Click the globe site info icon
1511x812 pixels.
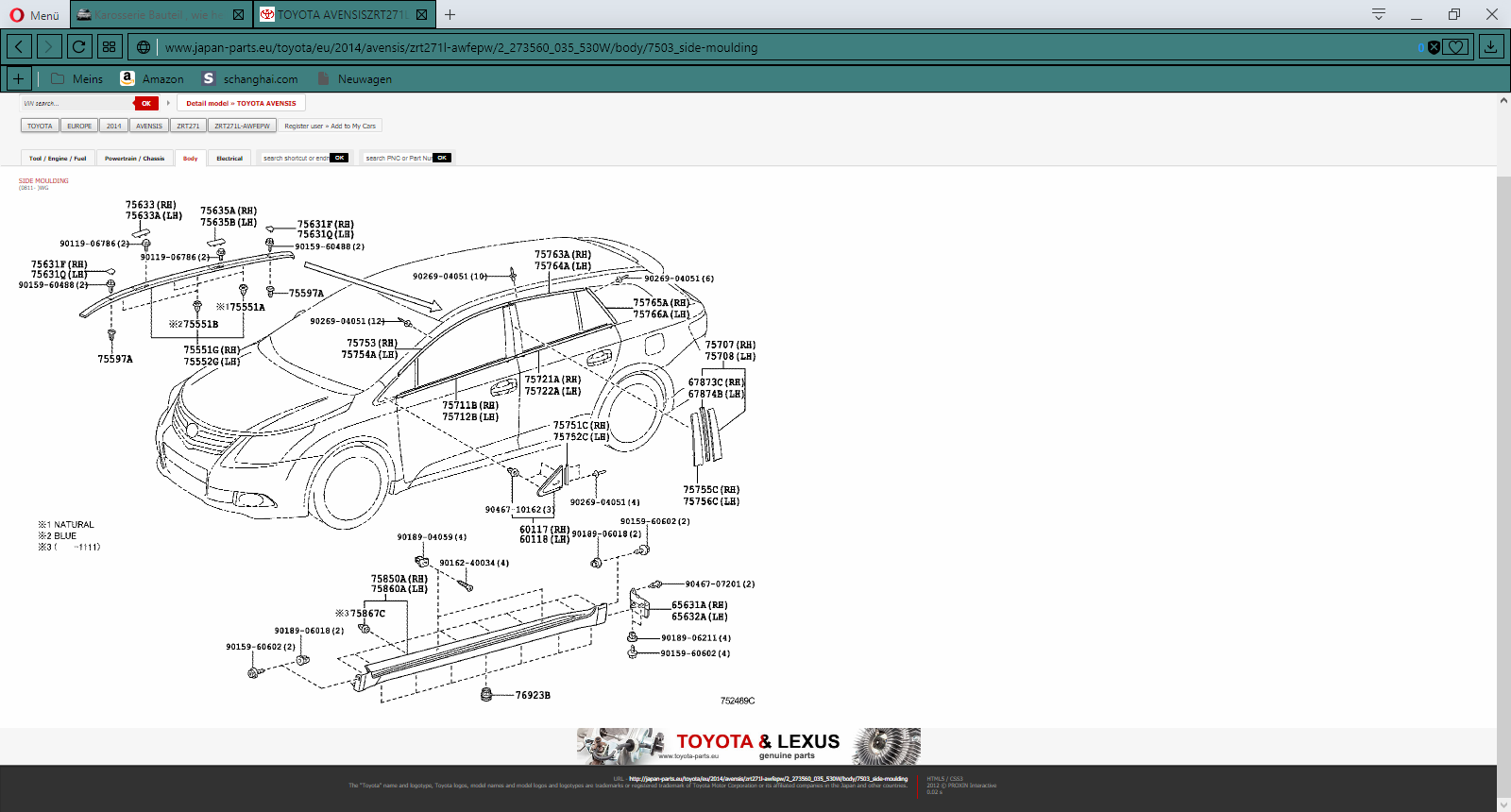144,47
